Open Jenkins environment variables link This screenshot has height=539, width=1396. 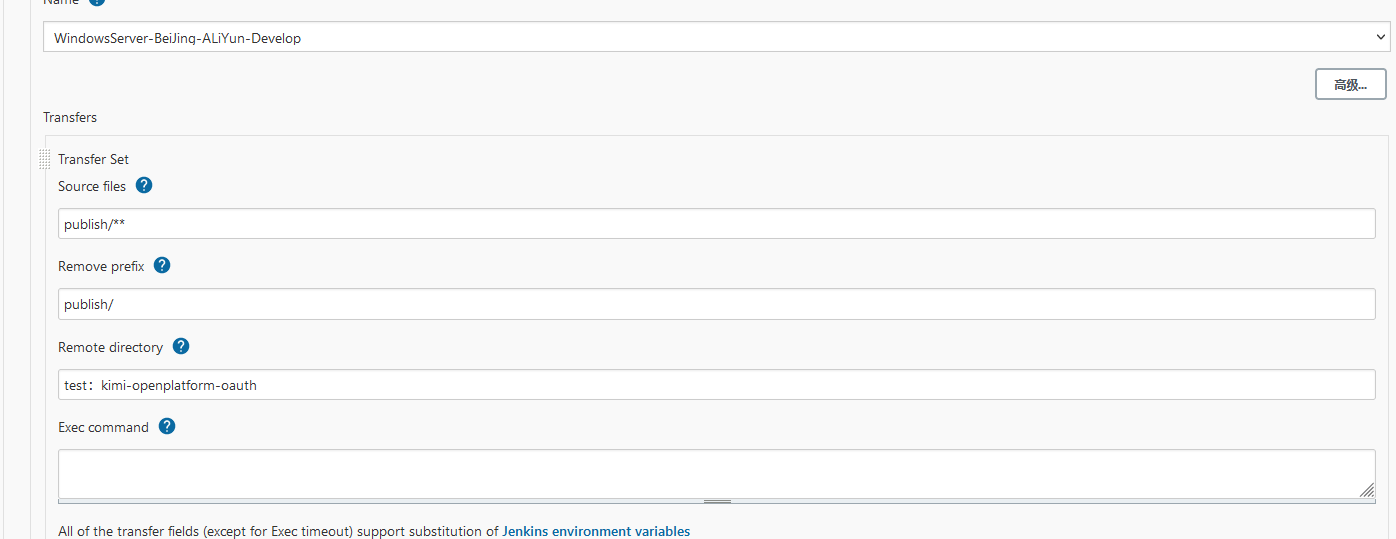(596, 531)
